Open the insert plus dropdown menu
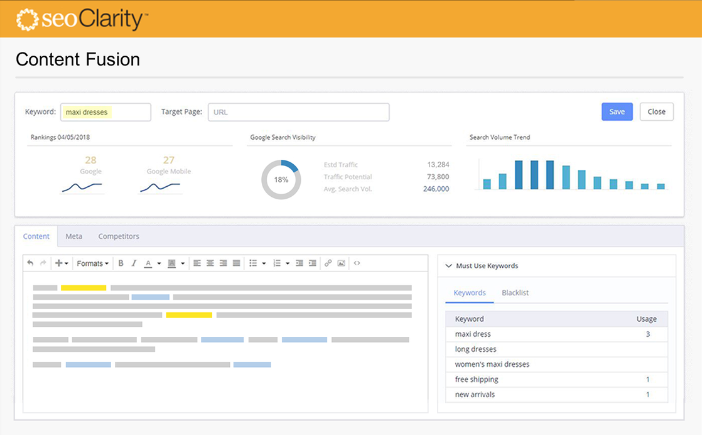This screenshot has height=435, width=702. 61,263
